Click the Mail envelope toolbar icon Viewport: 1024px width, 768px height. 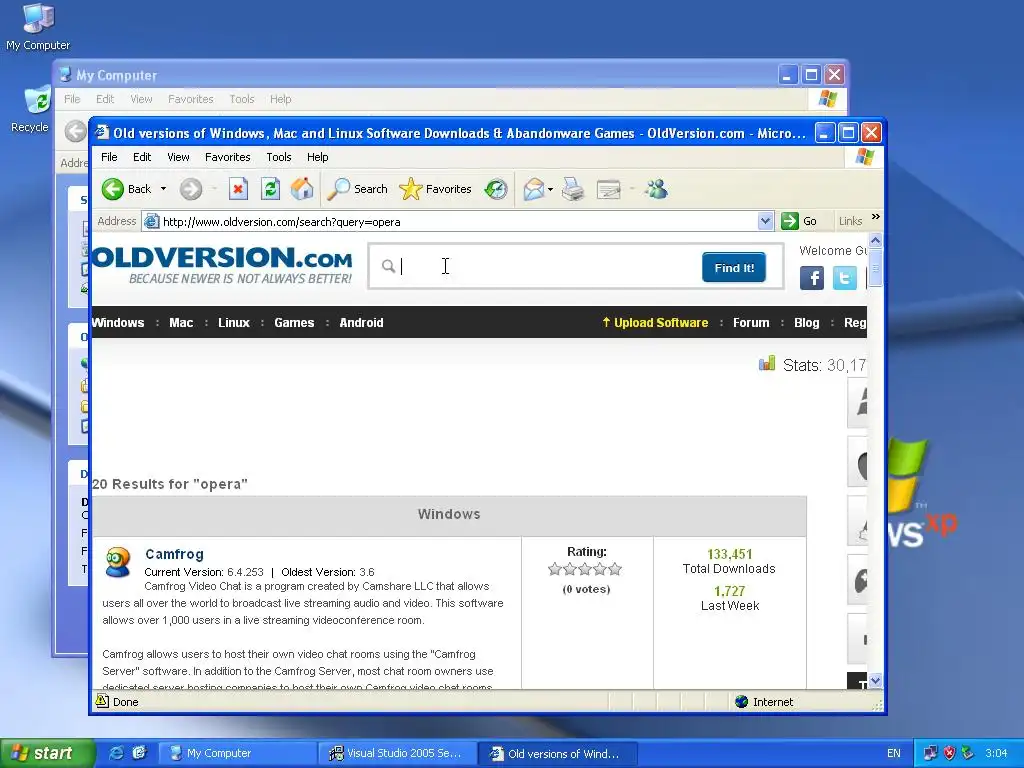[534, 189]
